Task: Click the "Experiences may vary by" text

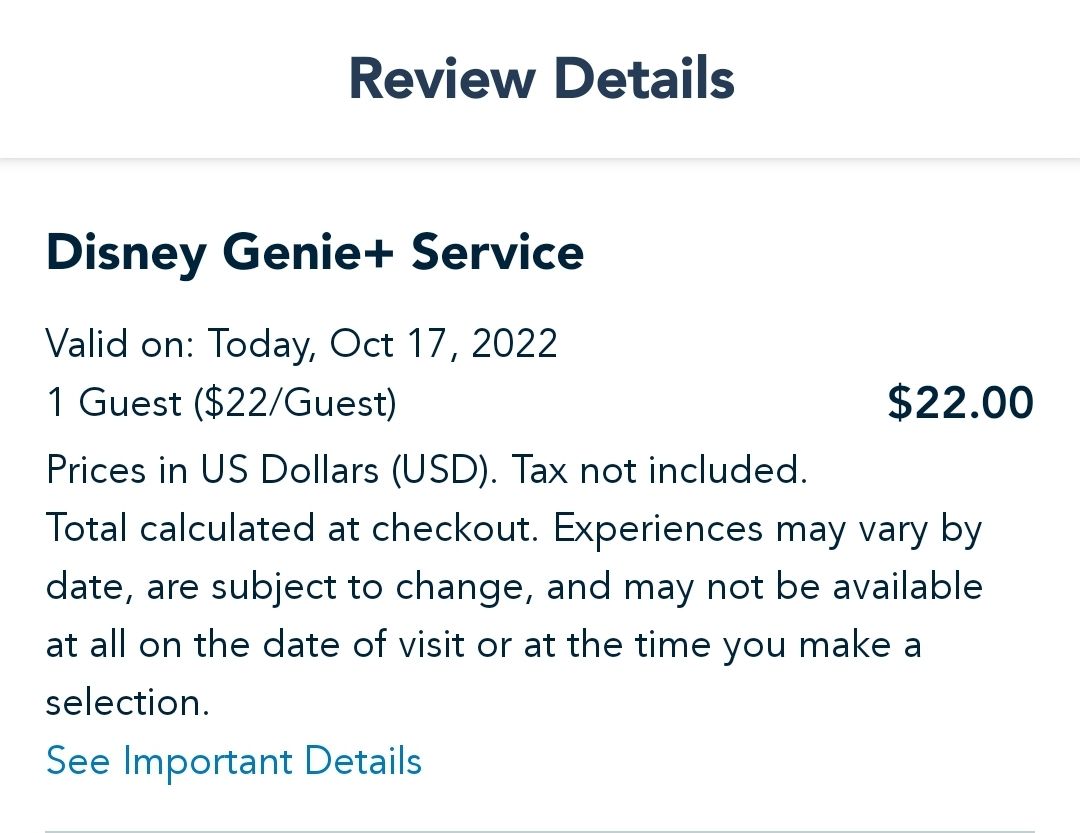Action: coord(768,529)
